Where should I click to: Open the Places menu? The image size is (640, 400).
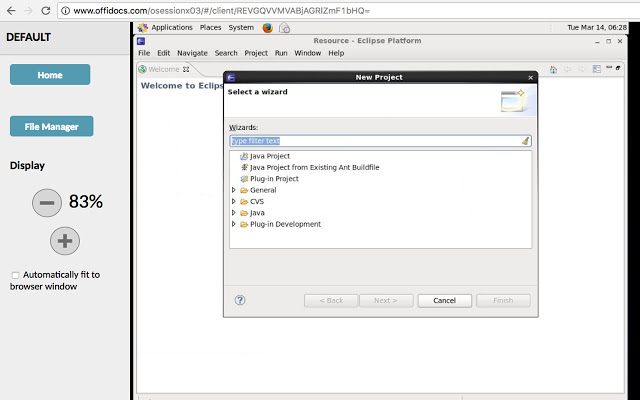pos(210,27)
